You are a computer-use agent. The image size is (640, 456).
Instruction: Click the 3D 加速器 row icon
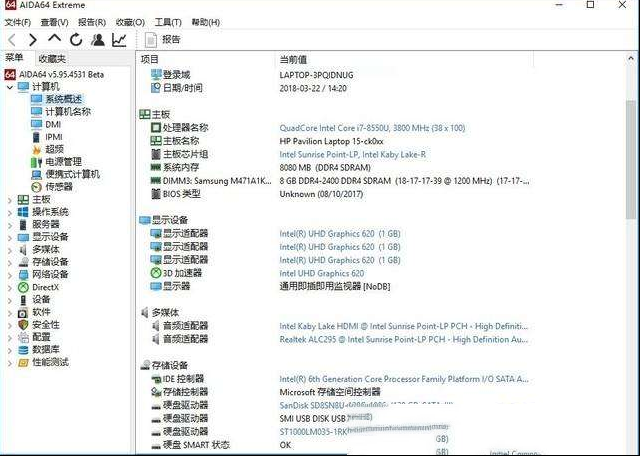pos(156,273)
